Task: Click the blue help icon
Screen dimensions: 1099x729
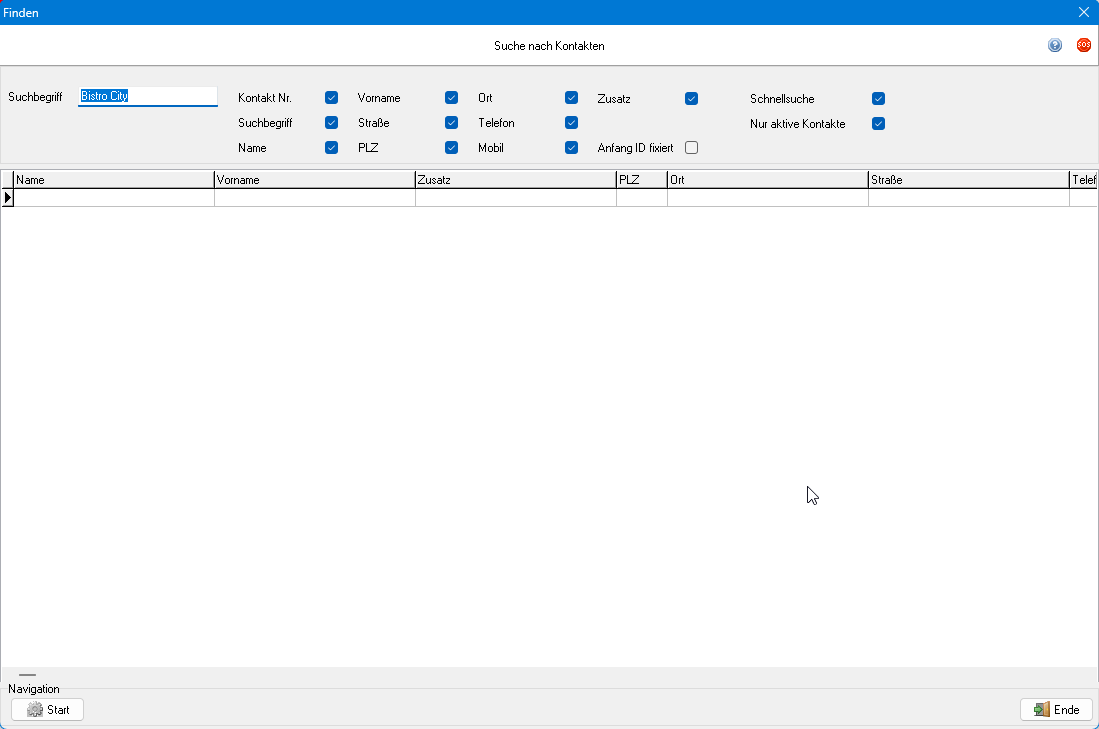Action: tap(1055, 45)
